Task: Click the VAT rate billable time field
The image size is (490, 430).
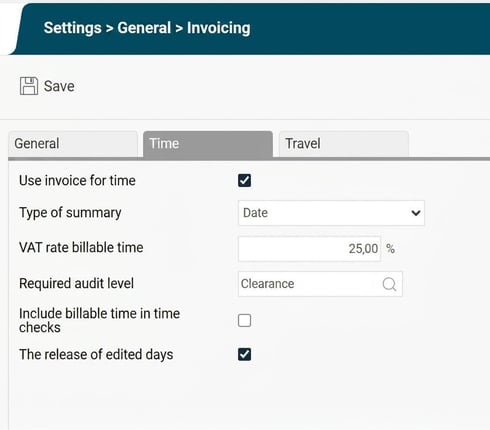Action: (x=309, y=249)
